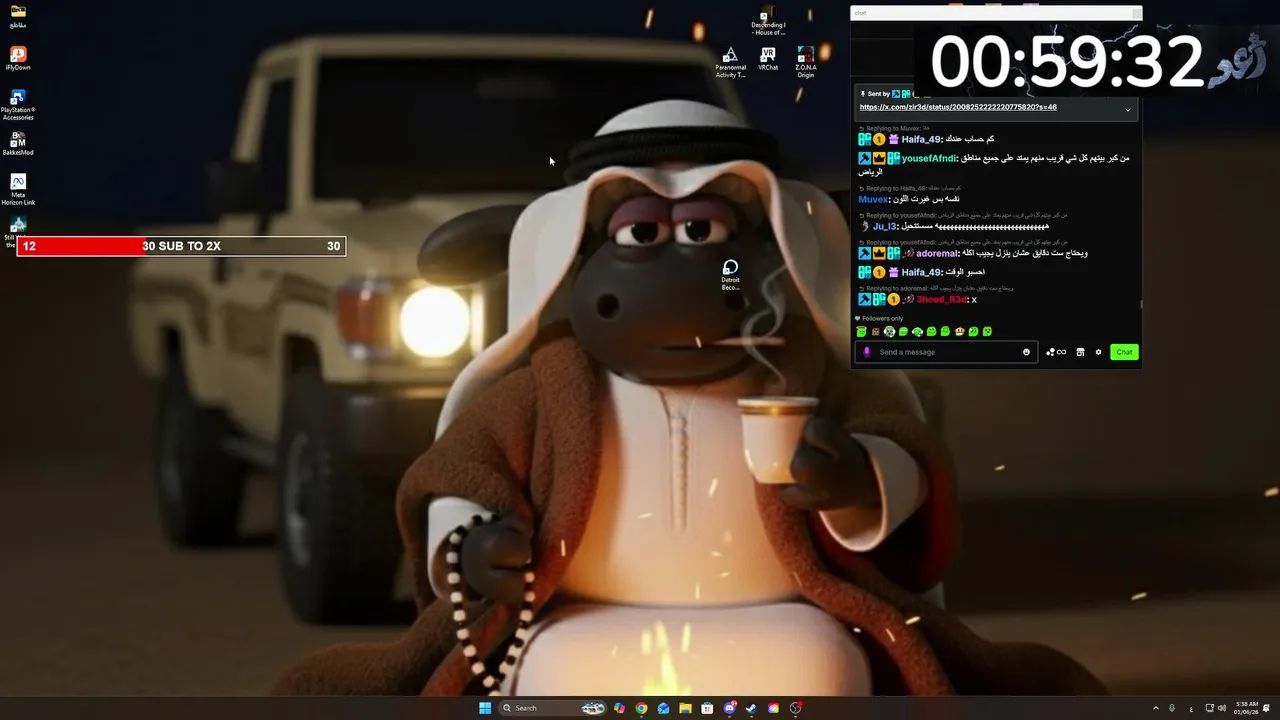
Task: Click the 'Replying to Muvex' line
Action: pyautogui.click(x=893, y=128)
